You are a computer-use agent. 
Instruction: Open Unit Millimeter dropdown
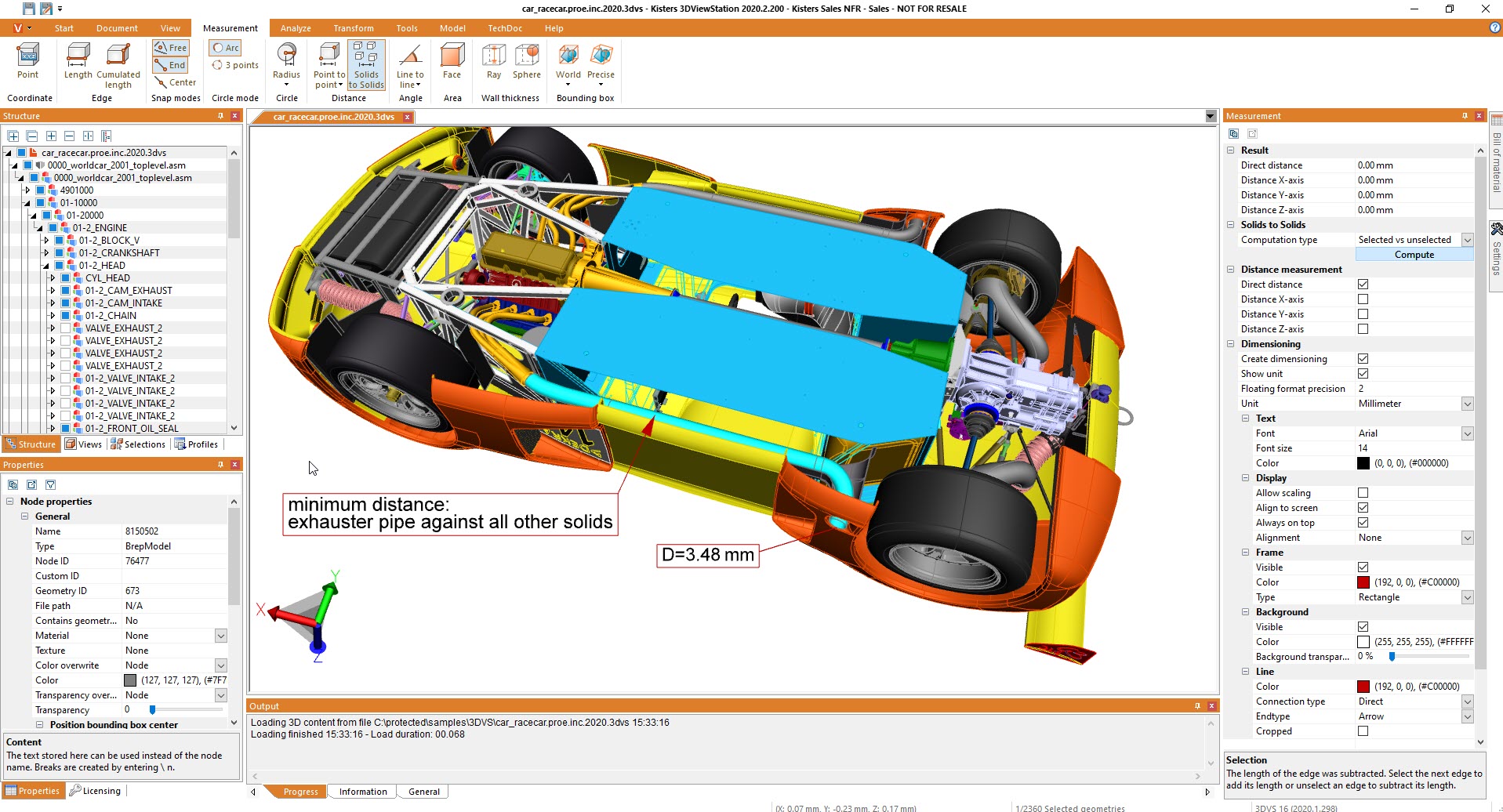click(1467, 404)
